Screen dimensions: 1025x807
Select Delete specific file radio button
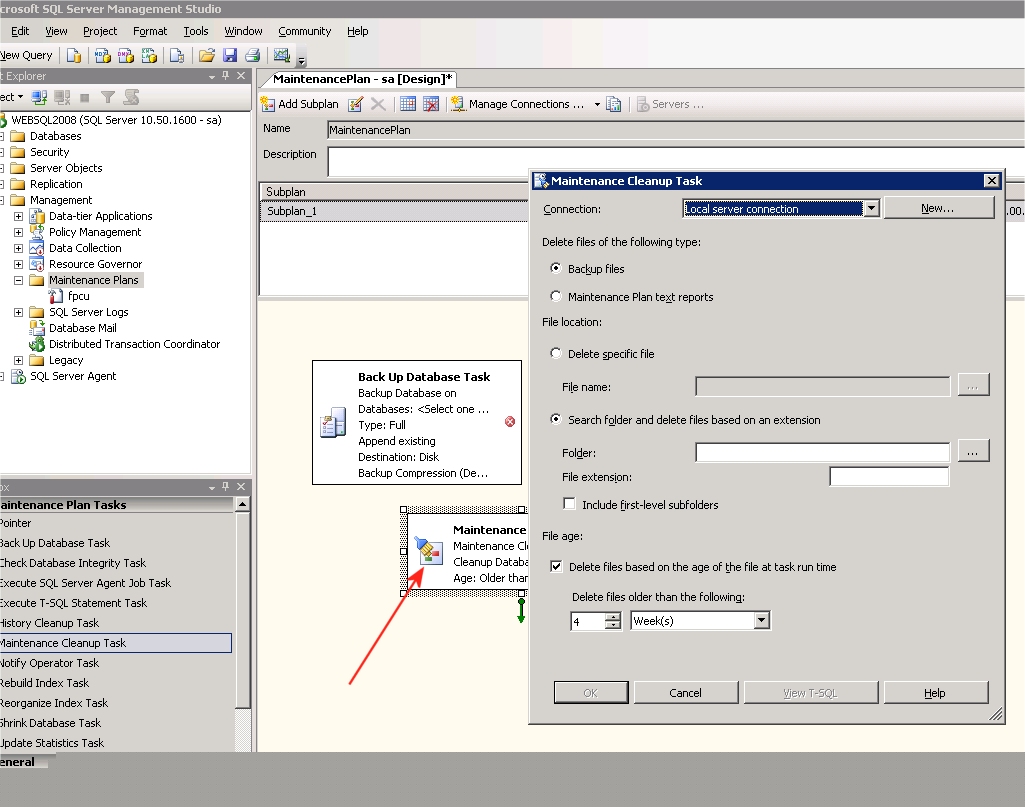556,353
